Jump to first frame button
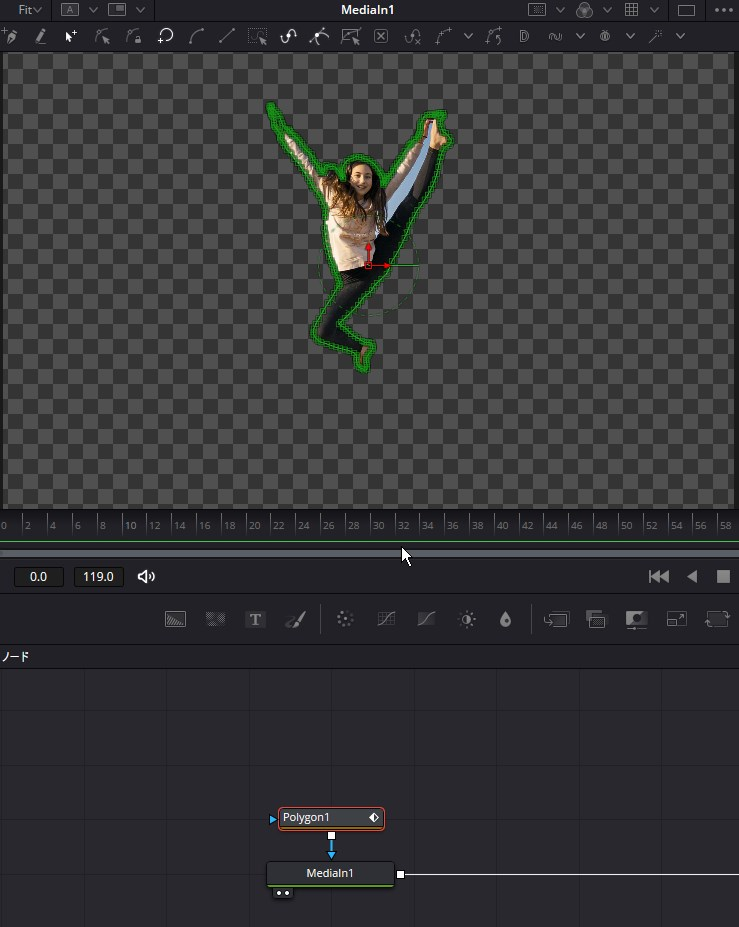Viewport: 739px width, 927px height. [x=659, y=576]
